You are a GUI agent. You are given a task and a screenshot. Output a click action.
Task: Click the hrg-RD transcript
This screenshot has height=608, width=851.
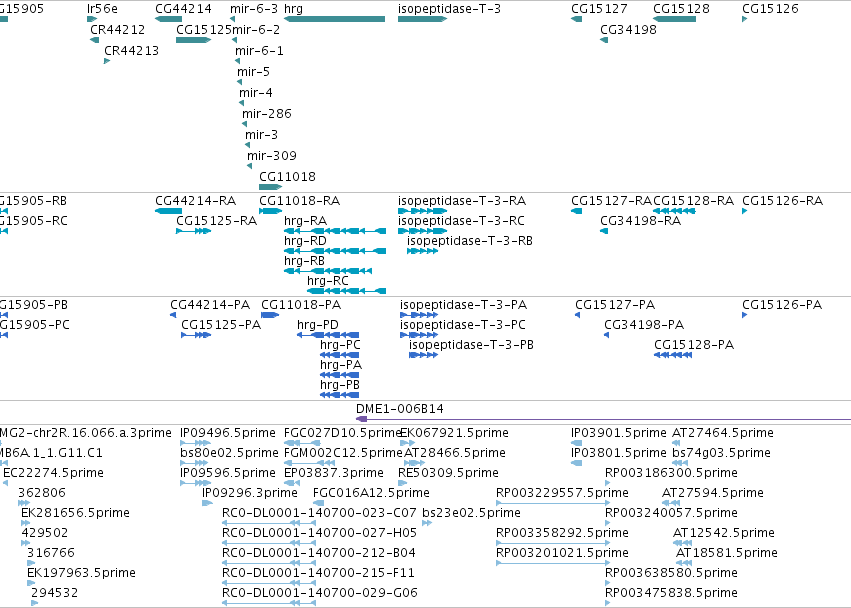coord(335,251)
